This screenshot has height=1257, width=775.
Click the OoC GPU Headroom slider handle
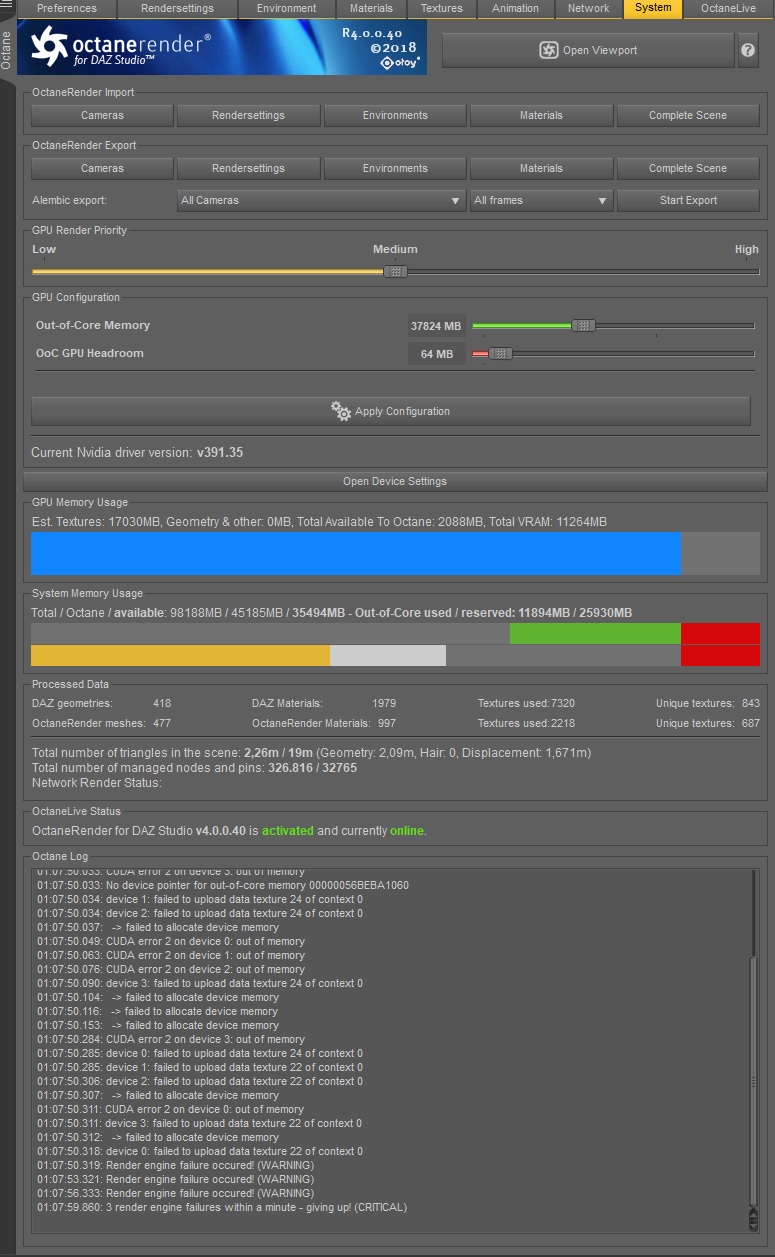pyautogui.click(x=501, y=353)
